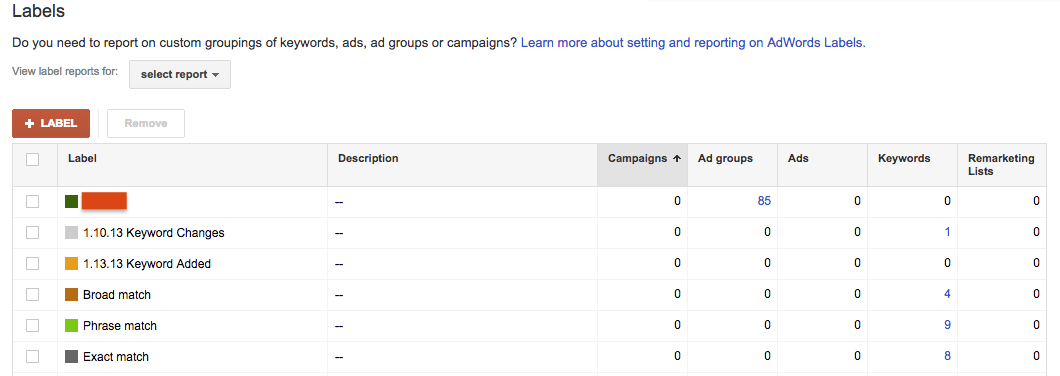Click the brown swatch beside Broad match
Screen dimensions: 1060x376
tap(72, 295)
